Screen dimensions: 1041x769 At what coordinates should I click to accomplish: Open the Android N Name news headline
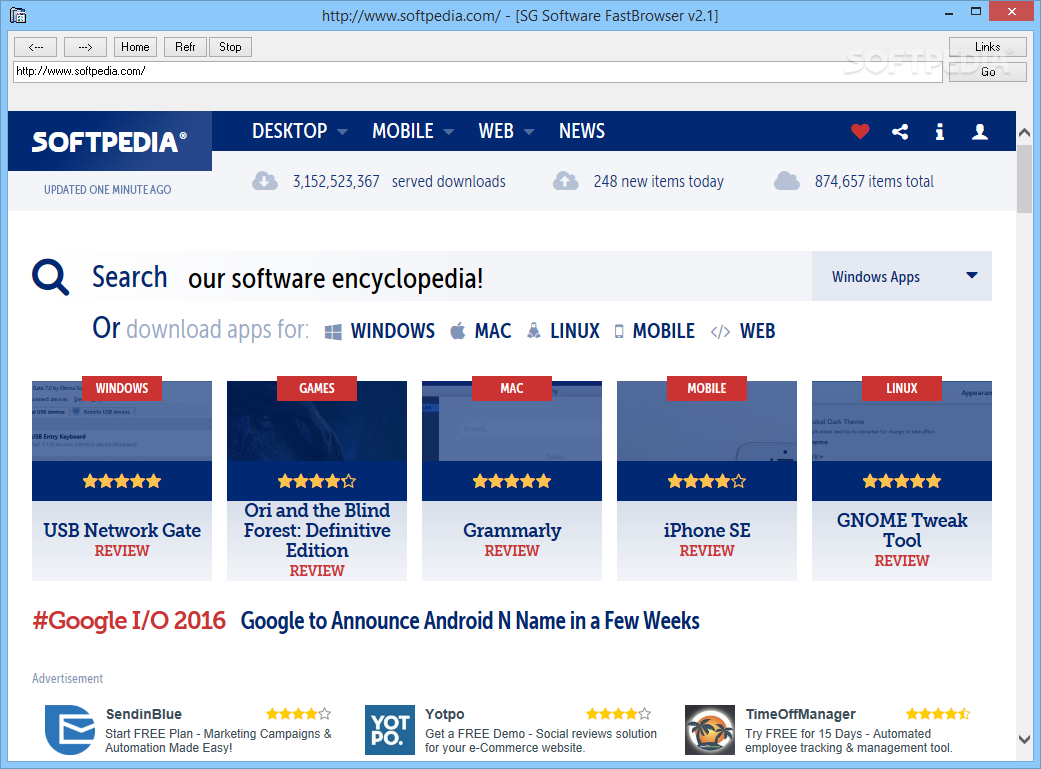(x=470, y=620)
